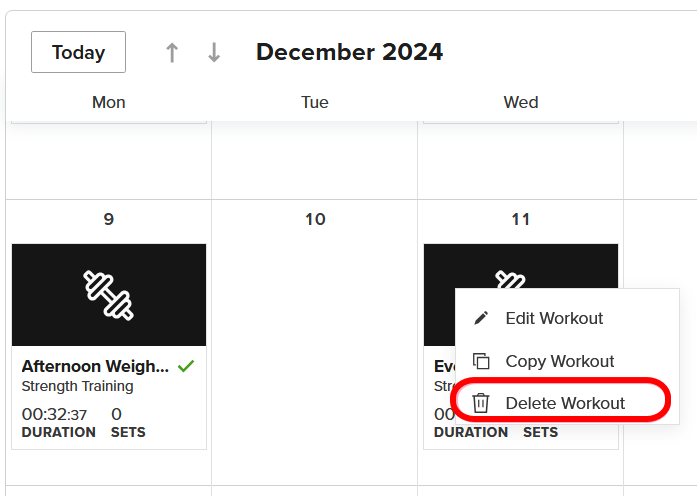Click the down arrow for next month

click(214, 52)
